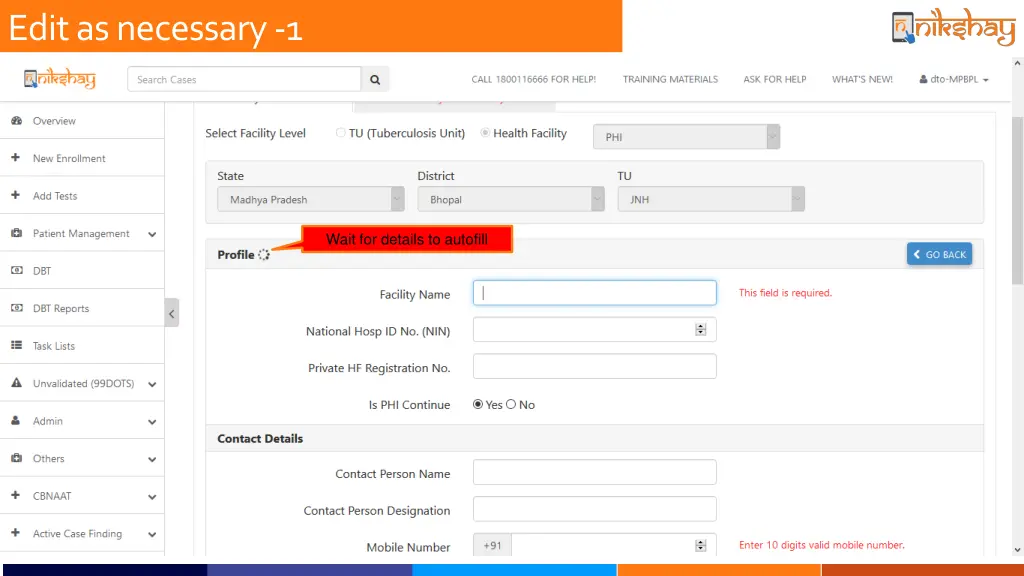Select the TU (Tuberculosis Unit) radio button
This screenshot has height=576, width=1024.
pyautogui.click(x=341, y=133)
